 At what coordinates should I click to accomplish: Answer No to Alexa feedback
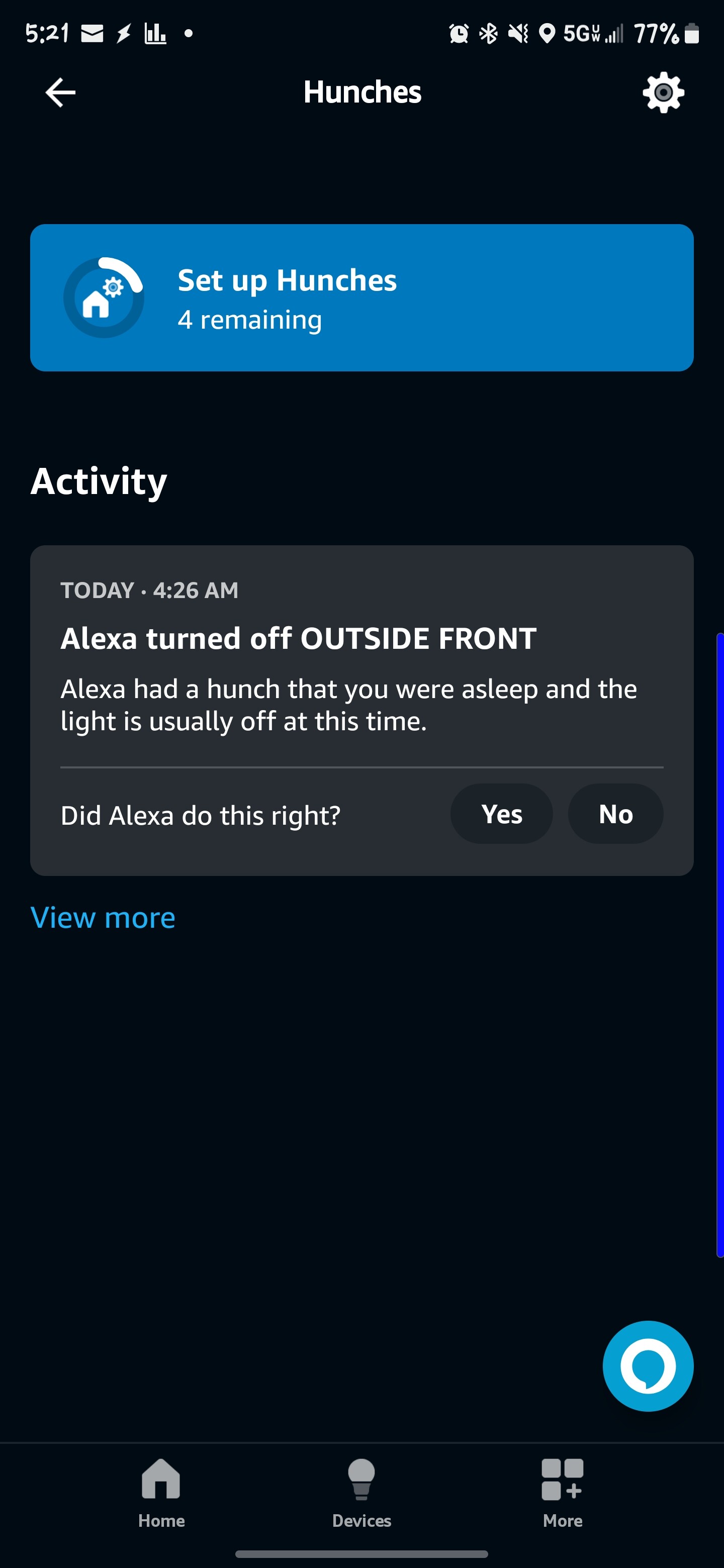[x=615, y=814]
